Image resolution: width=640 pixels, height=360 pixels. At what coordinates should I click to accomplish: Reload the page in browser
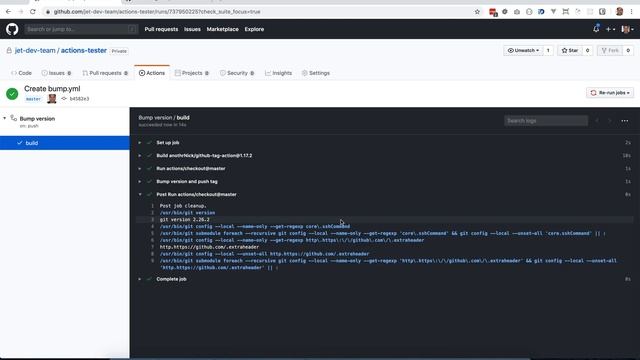(33, 11)
